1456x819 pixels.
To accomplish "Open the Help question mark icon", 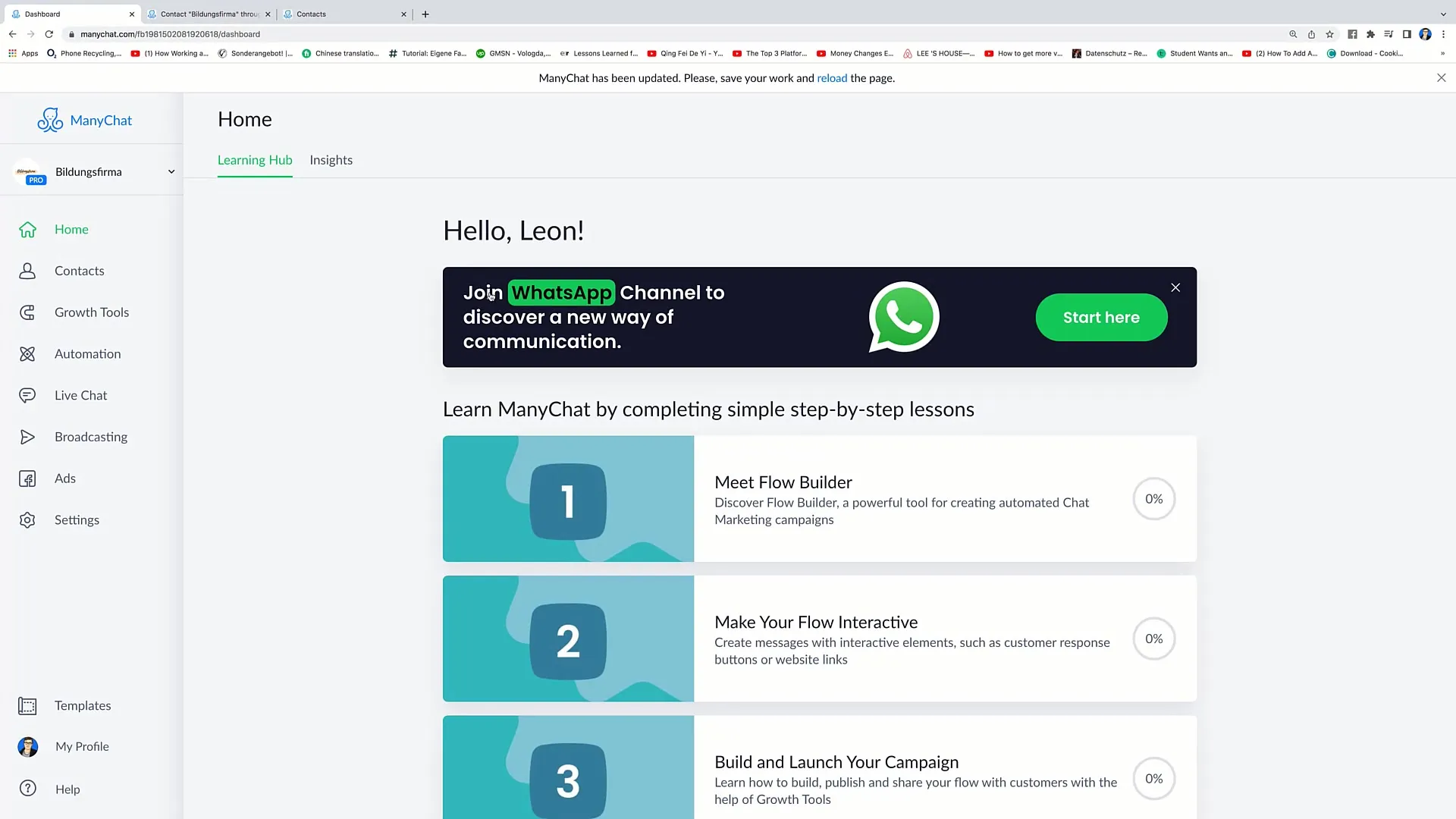I will 28,789.
